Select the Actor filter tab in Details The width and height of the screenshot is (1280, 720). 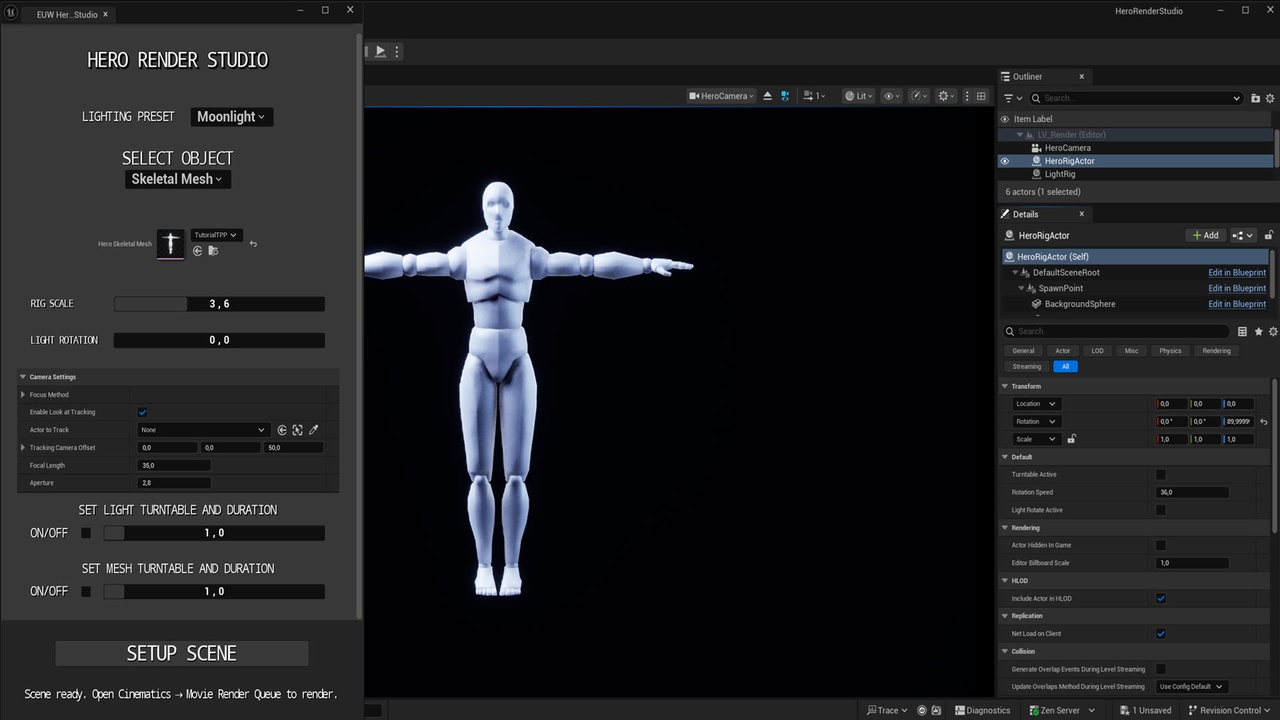(x=1062, y=351)
